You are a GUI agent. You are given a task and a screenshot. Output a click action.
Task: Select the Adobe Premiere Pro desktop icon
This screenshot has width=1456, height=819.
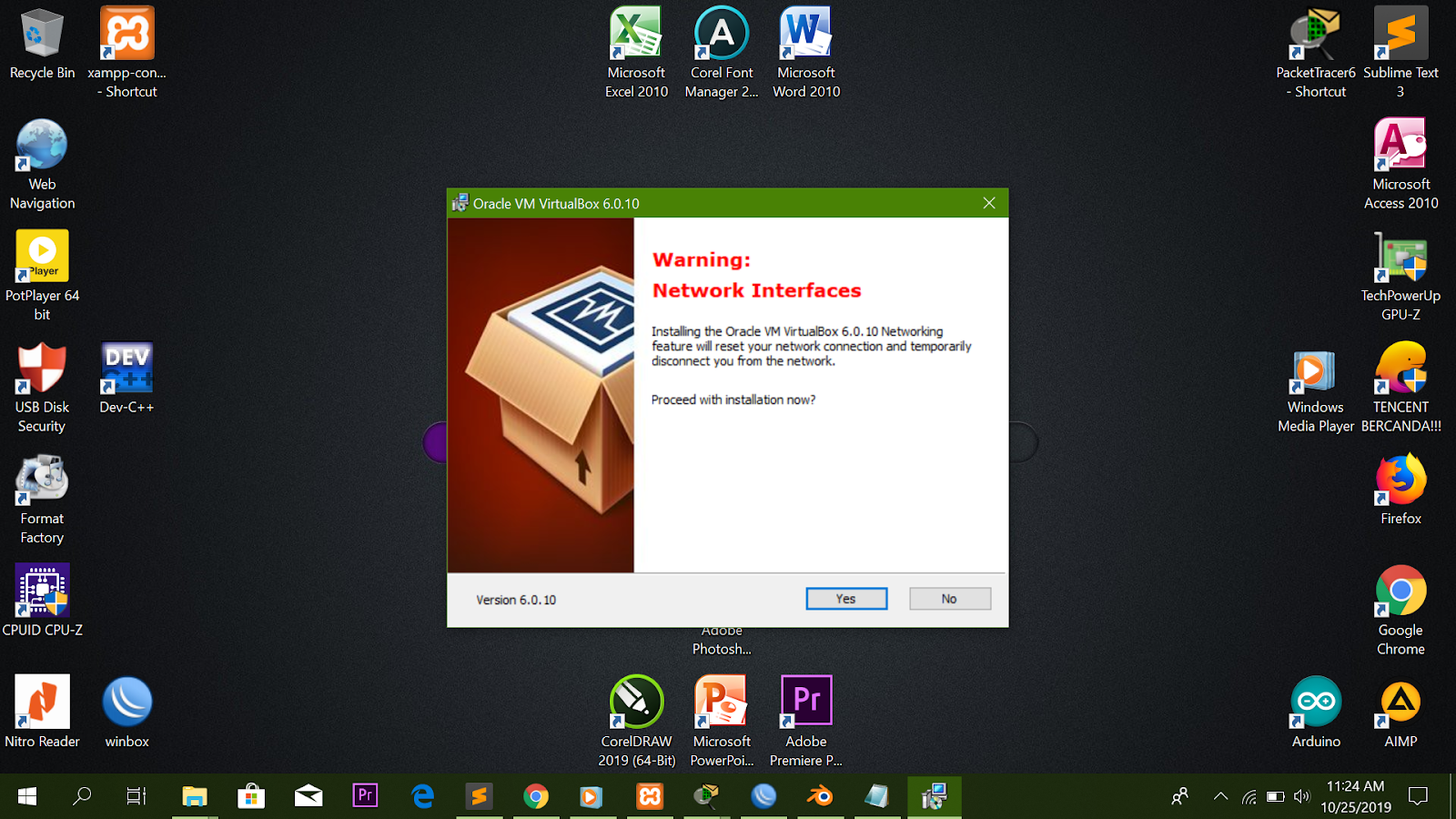[x=806, y=722]
